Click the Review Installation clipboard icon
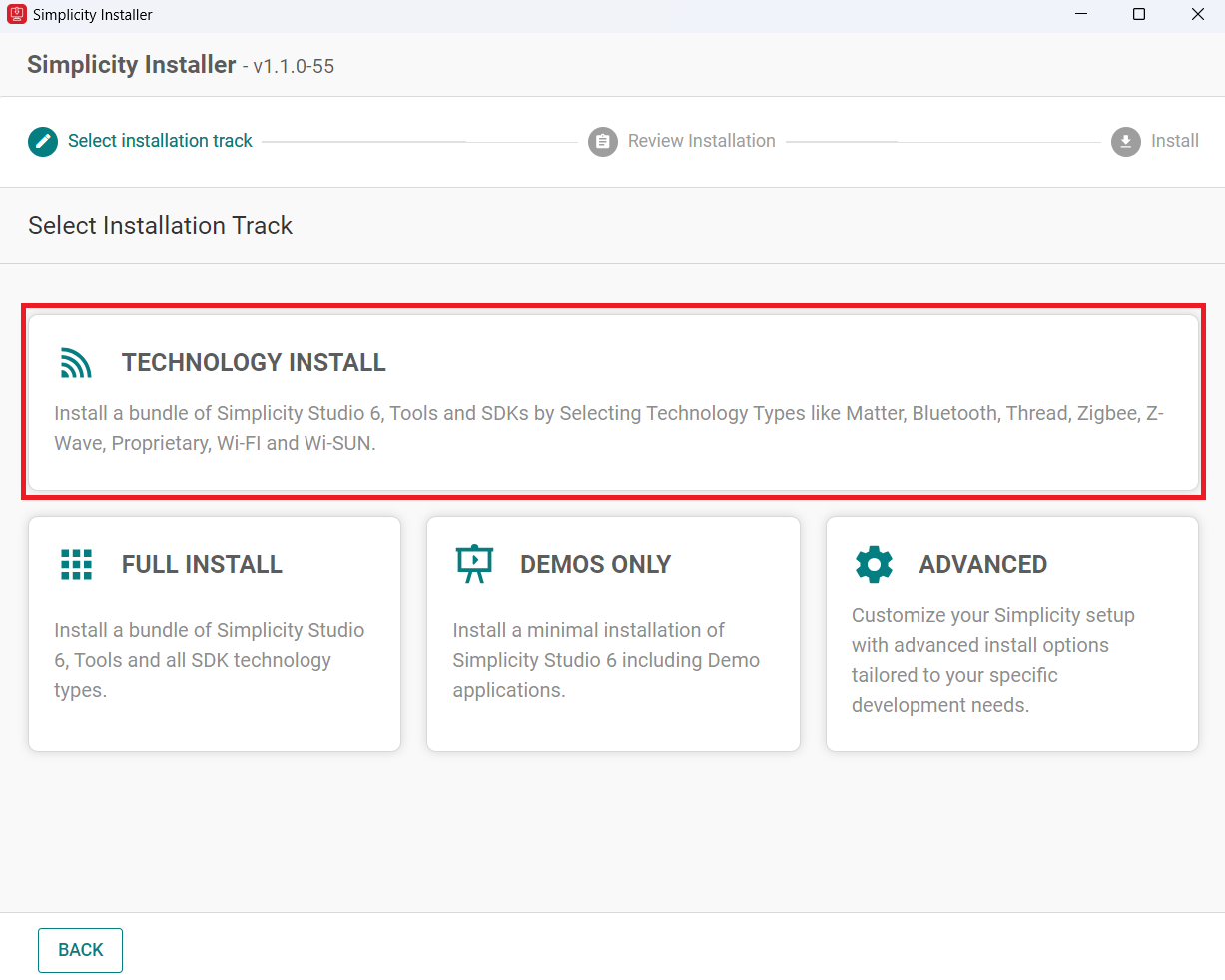Image resolution: width=1225 pixels, height=980 pixels. tap(603, 141)
